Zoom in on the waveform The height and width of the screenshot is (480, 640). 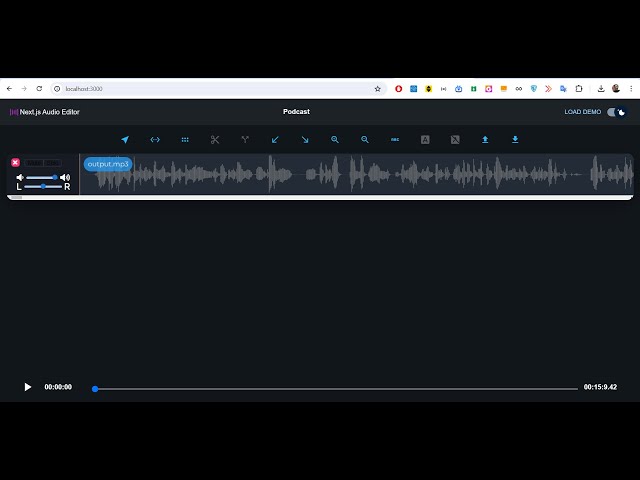(335, 140)
